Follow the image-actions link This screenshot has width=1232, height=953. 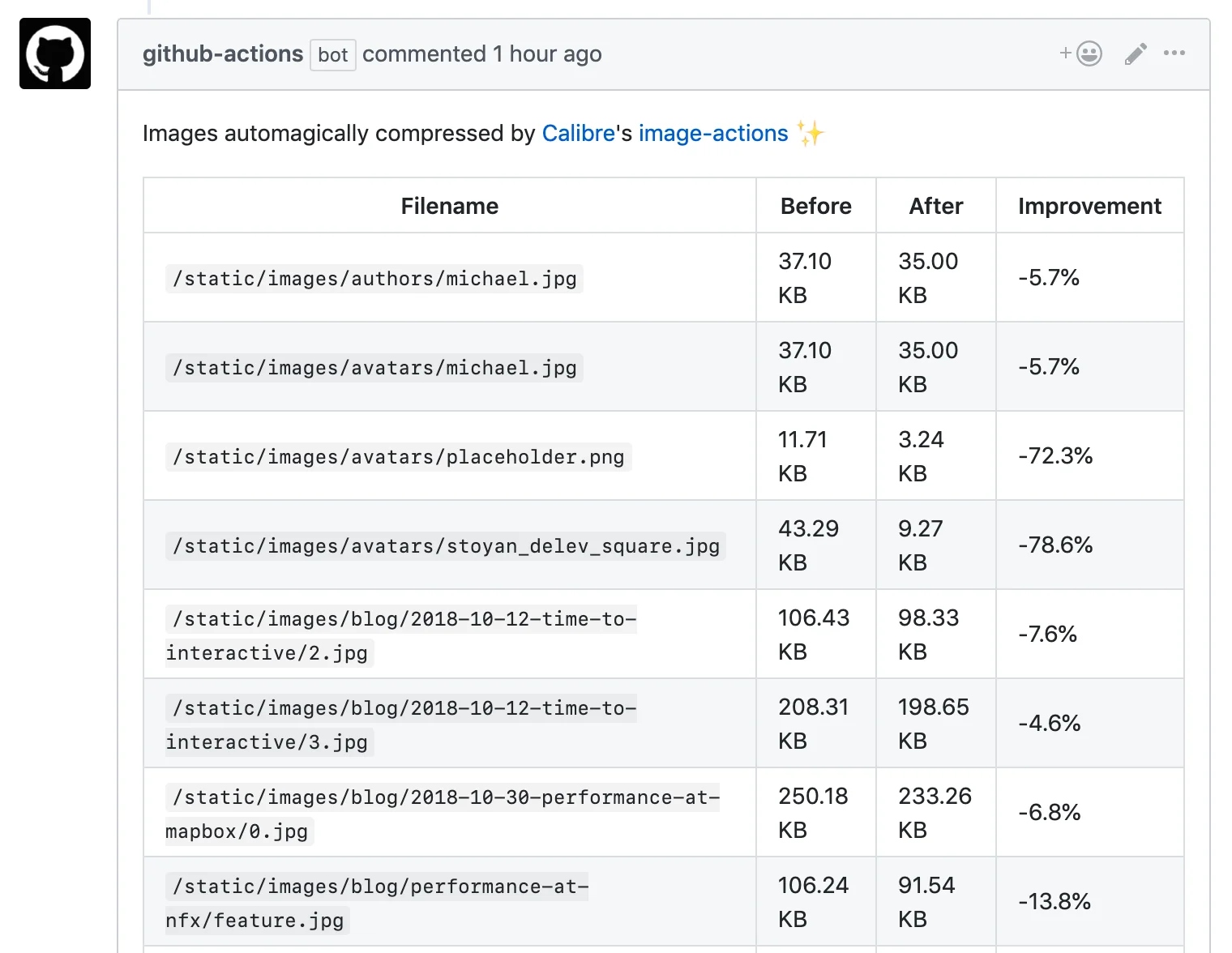[713, 133]
